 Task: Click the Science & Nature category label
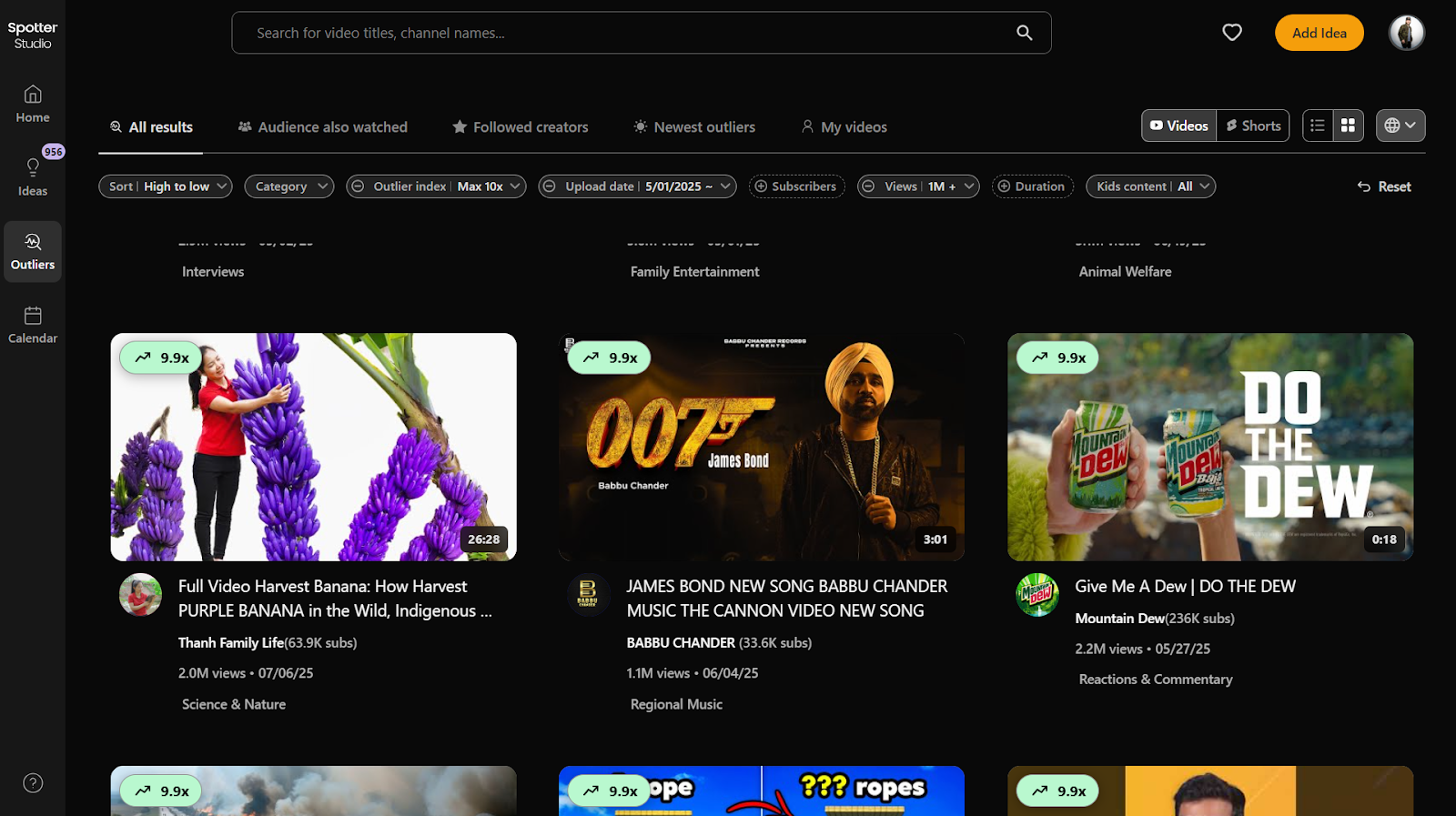pos(234,705)
